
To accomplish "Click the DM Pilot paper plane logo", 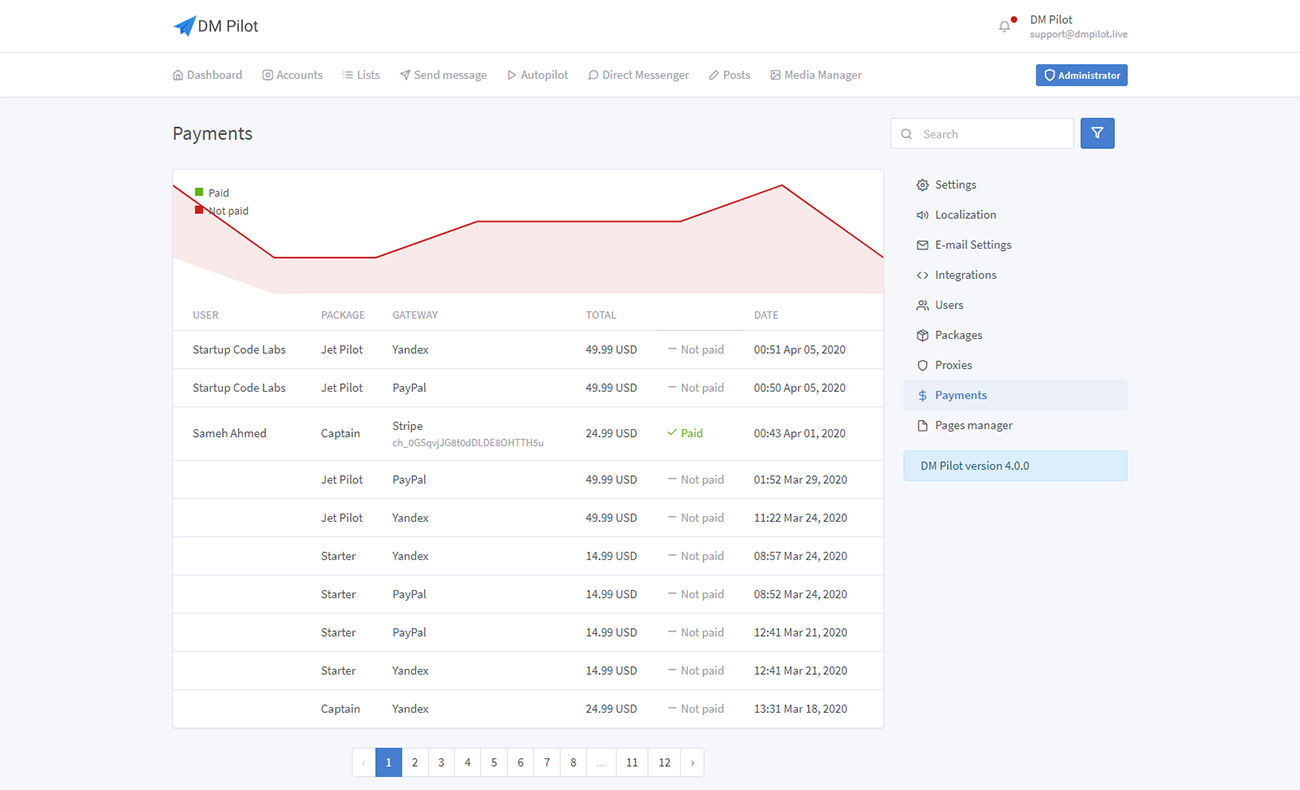I will pos(184,26).
